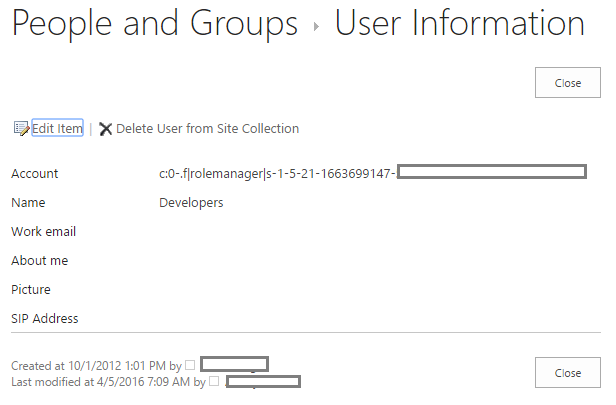
Task: Click the X icon beside Delete User
Action: click(x=105, y=128)
